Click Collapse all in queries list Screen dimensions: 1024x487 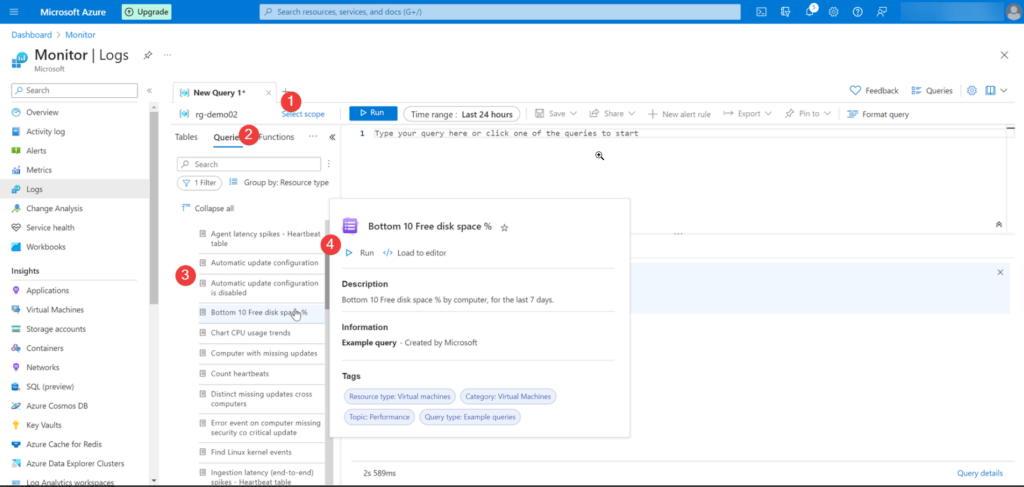point(208,208)
